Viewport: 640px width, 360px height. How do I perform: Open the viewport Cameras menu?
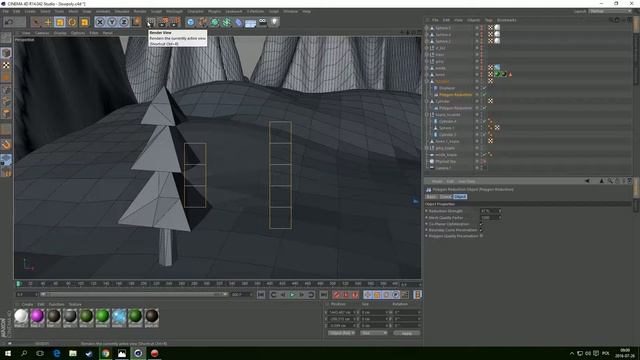tap(42, 33)
